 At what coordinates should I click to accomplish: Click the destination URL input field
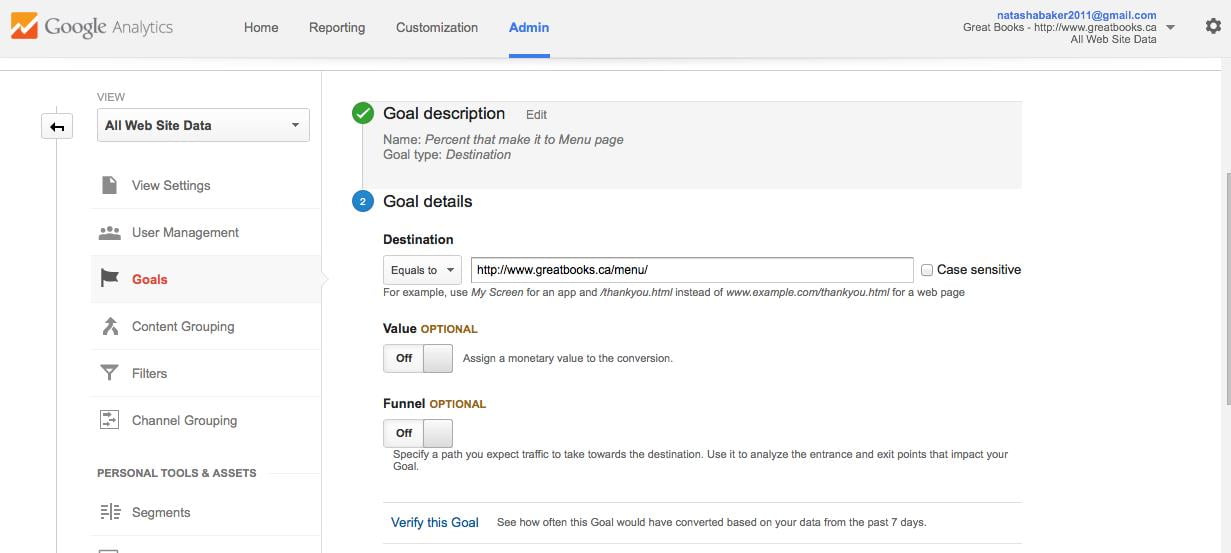pos(692,270)
